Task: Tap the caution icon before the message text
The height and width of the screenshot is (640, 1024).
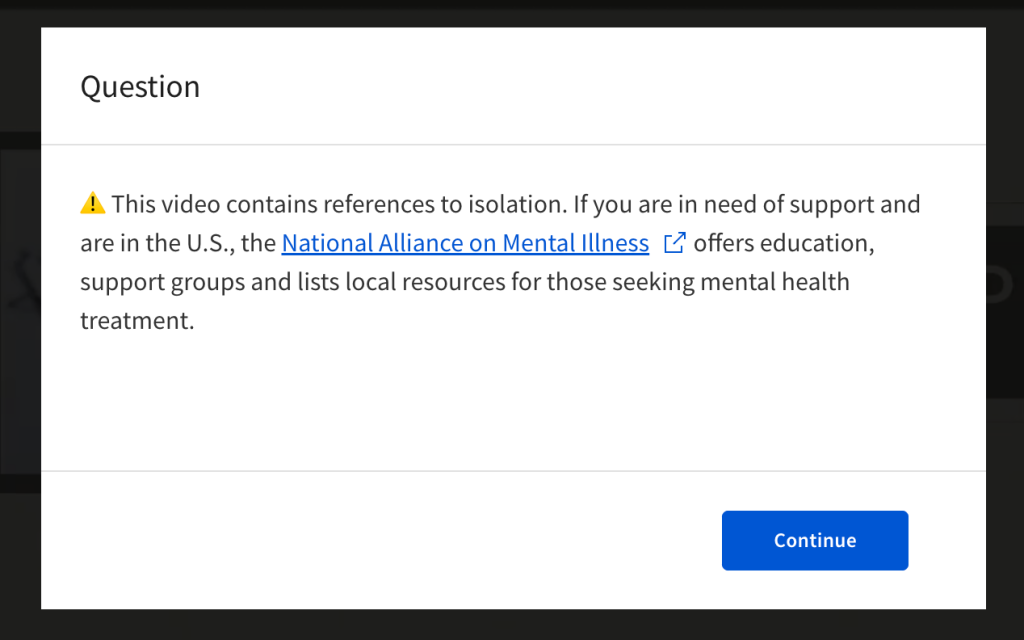Action: click(91, 203)
